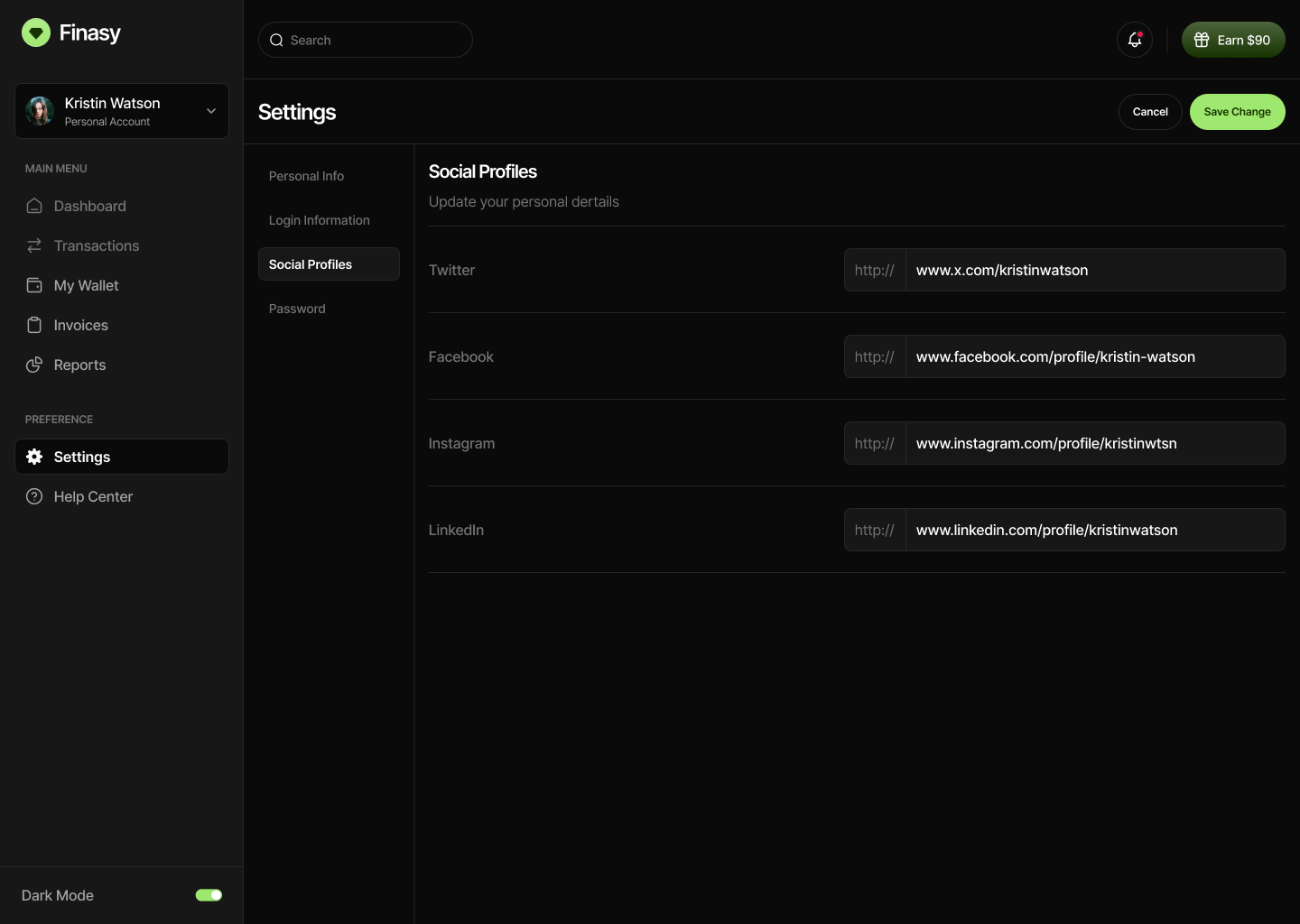The height and width of the screenshot is (924, 1300).
Task: Click the Transactions arrows icon
Action: point(34,245)
